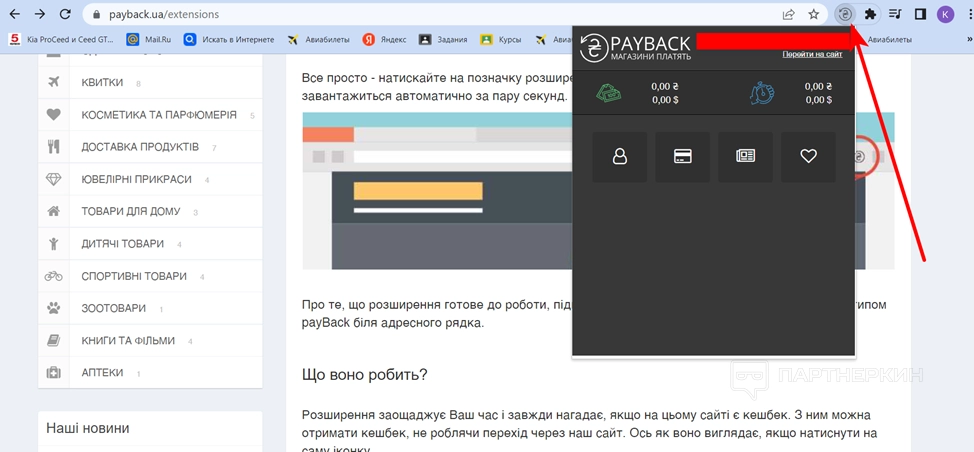Screen dimensions: 974x452
Task: Click the heart icon beside КОСМЕТИКА
Action: (x=53, y=114)
